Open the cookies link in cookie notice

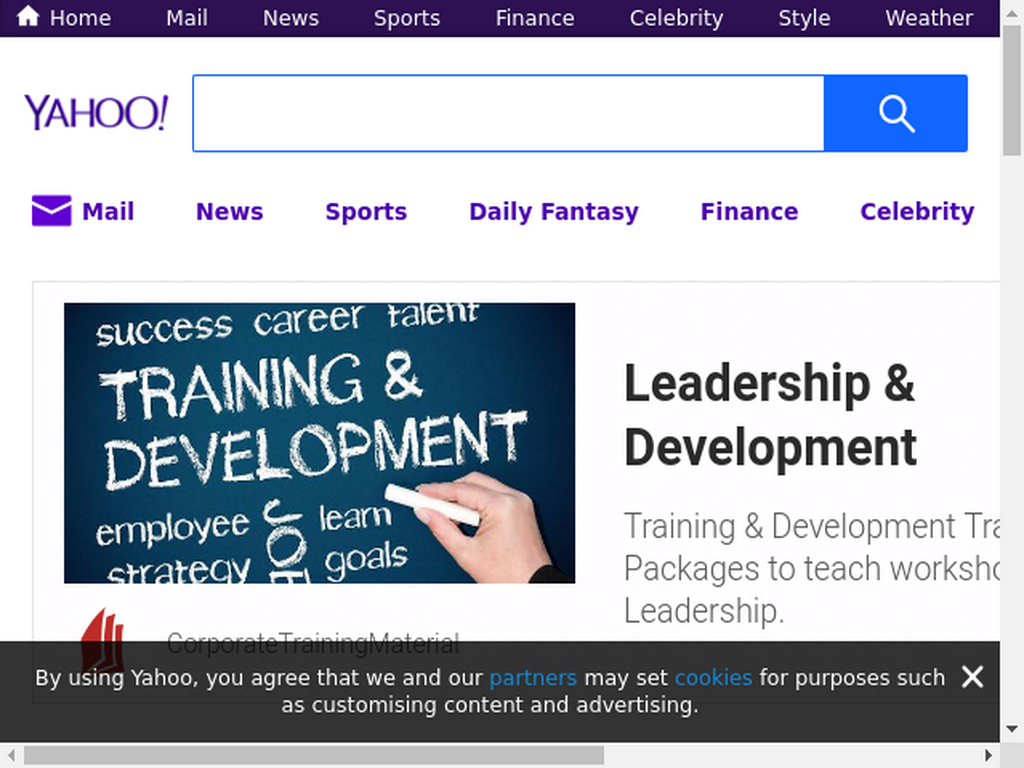tap(713, 678)
